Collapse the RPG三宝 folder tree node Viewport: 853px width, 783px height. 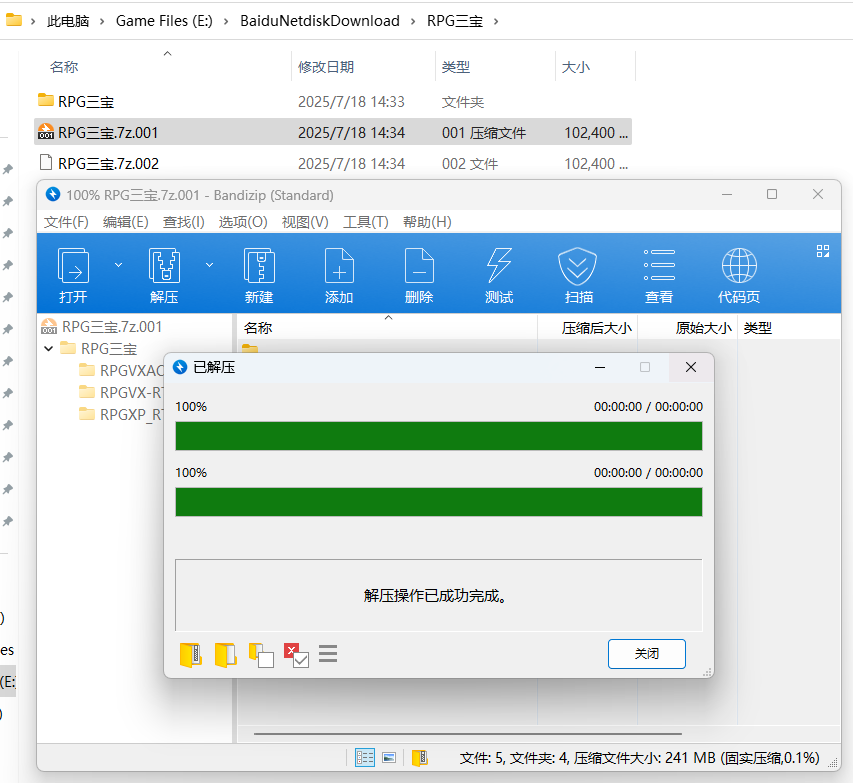pyautogui.click(x=48, y=348)
